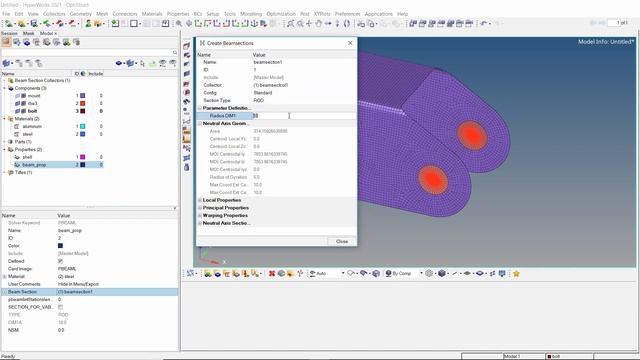The image size is (640, 360).
Task: Open the Auto mode dropdown
Action: coord(343,273)
